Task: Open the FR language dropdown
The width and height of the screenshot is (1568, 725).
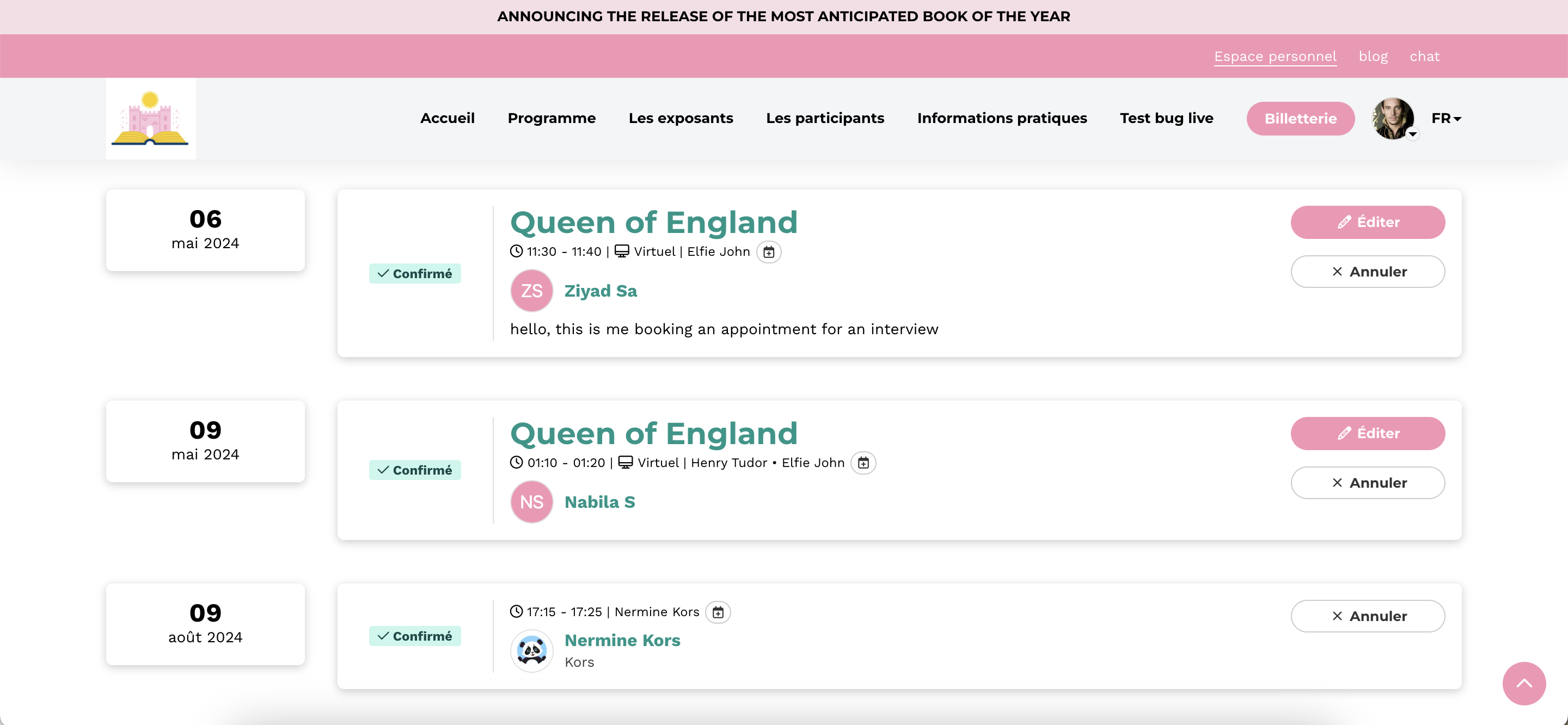Action: (x=1446, y=118)
